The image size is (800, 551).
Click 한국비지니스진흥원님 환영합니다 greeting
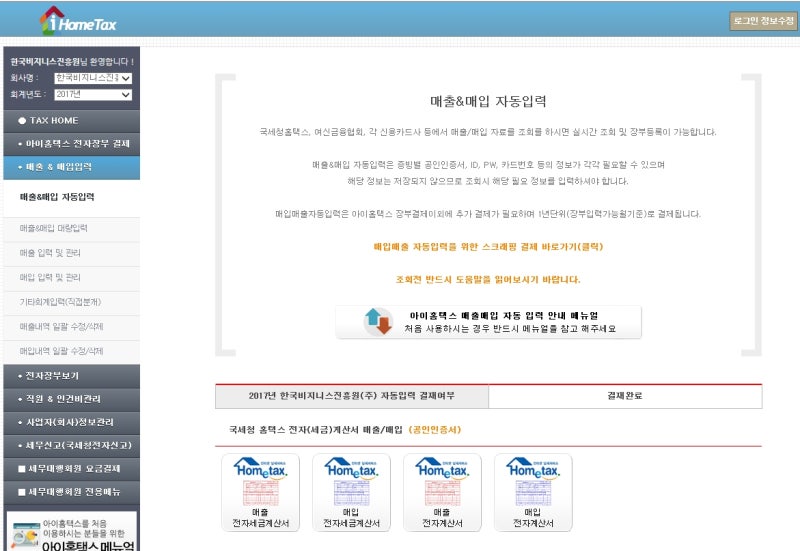point(72,61)
